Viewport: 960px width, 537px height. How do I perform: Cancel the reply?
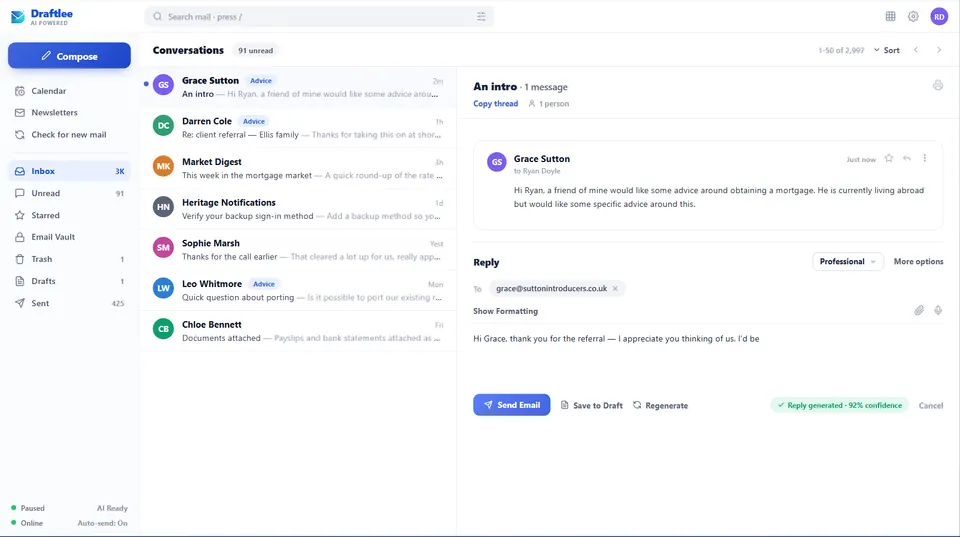(931, 405)
